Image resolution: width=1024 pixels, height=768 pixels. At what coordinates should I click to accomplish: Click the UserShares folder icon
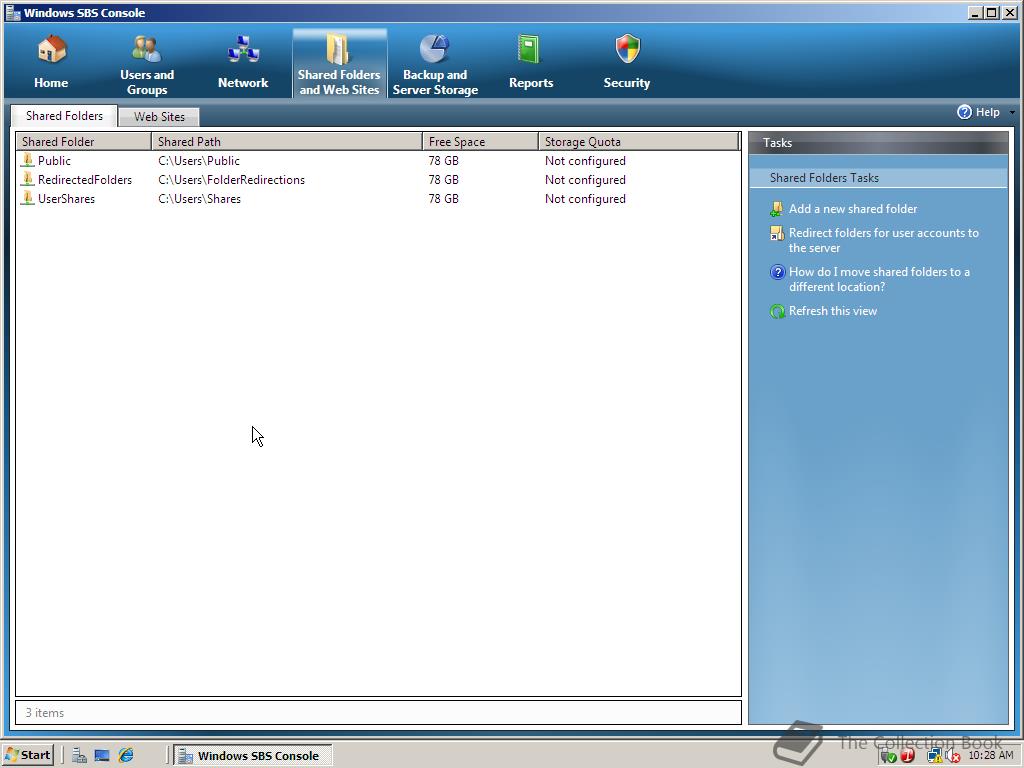pos(27,198)
